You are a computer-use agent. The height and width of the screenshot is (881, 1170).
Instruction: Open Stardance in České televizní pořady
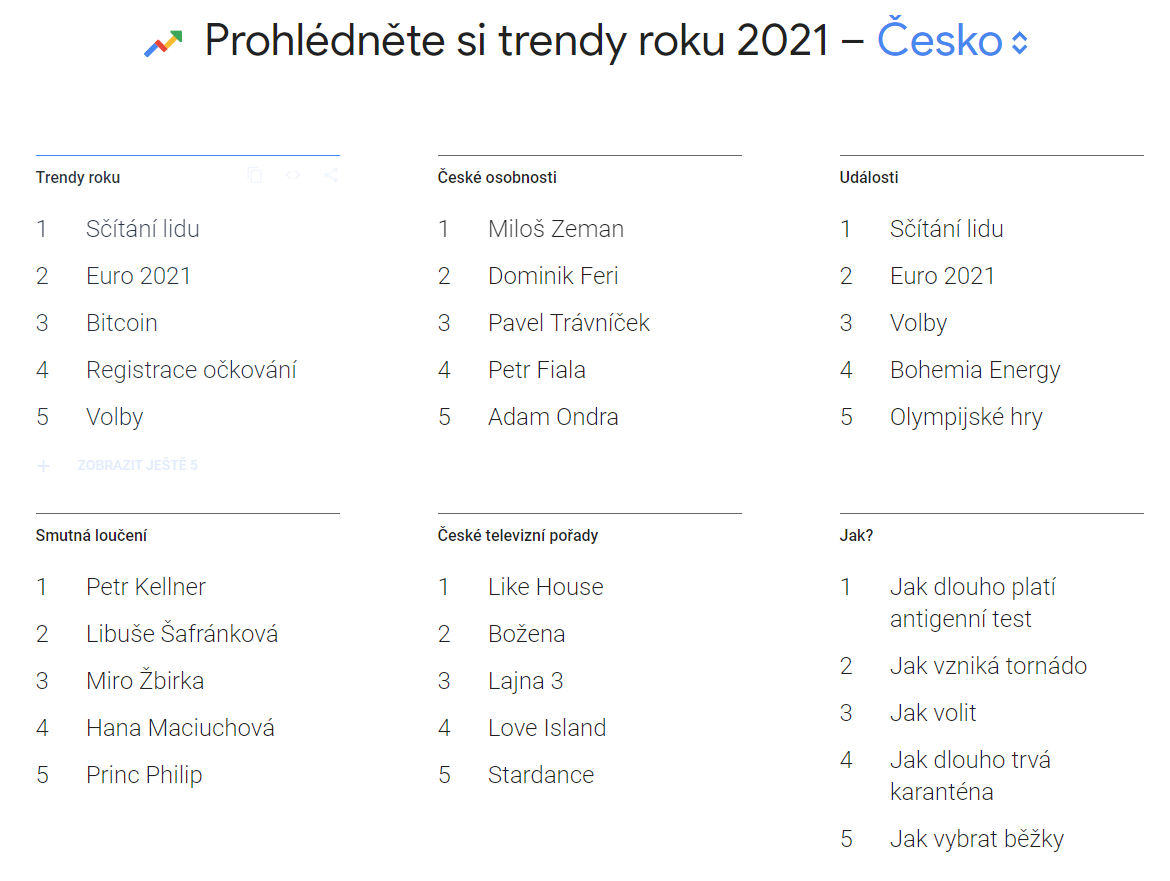point(540,775)
